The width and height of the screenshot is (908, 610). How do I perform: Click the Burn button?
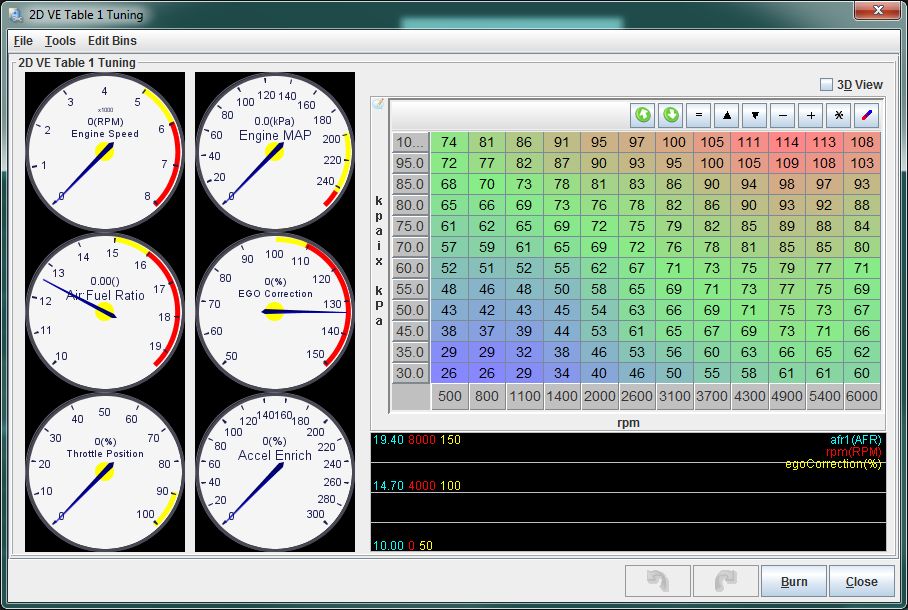pos(794,581)
